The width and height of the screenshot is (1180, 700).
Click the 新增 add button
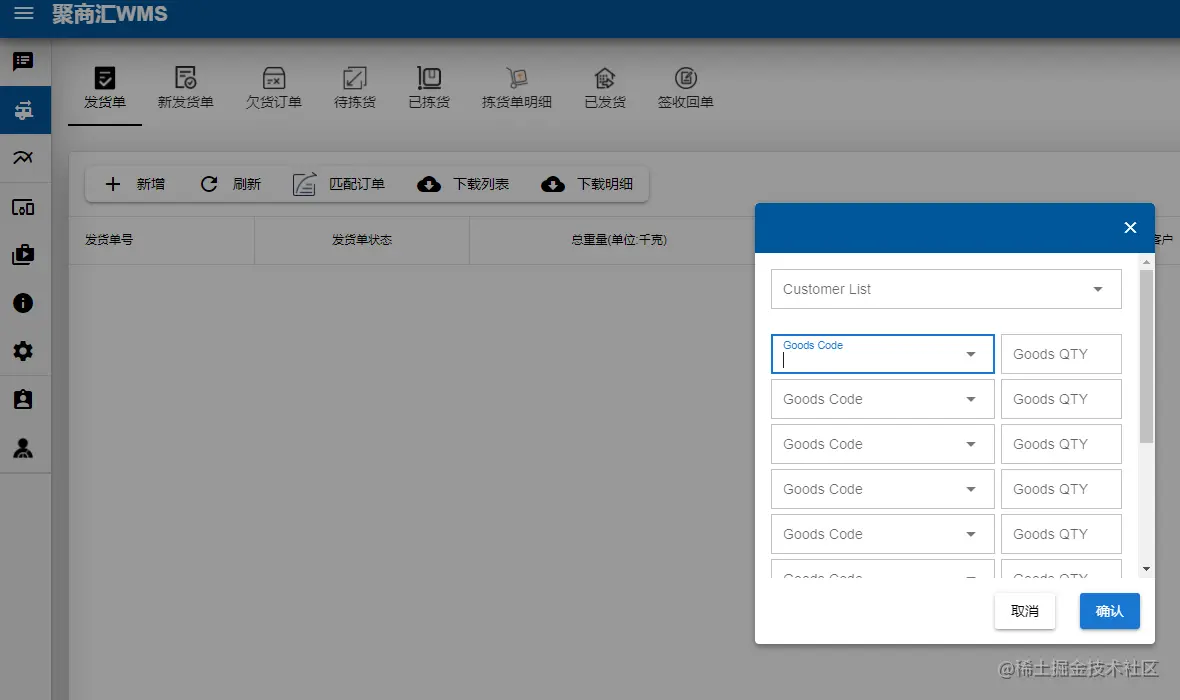click(135, 184)
